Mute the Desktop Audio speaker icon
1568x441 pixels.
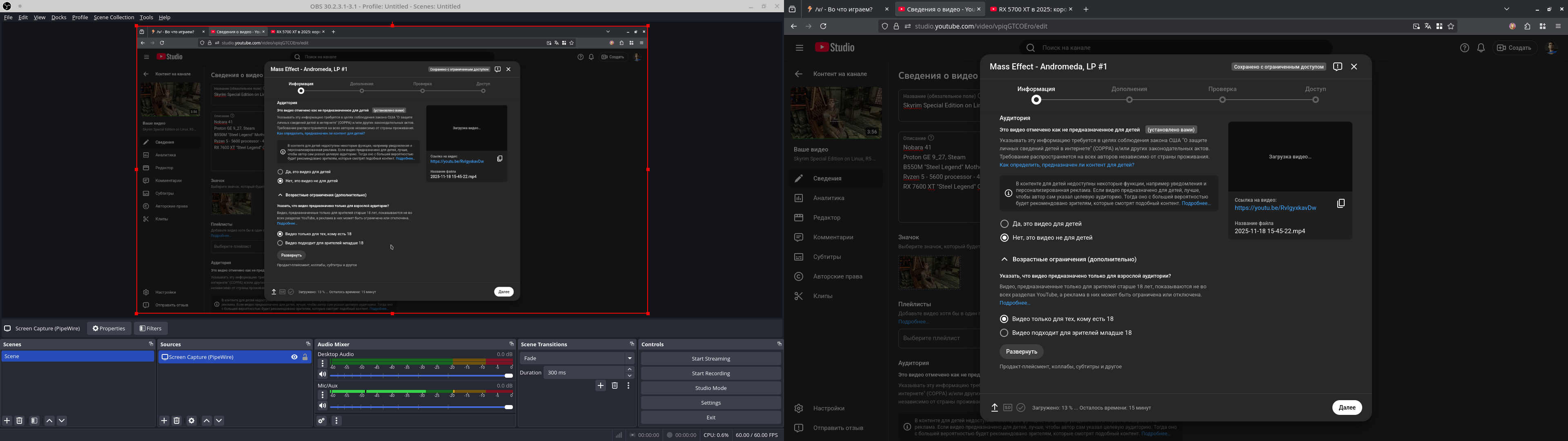(323, 374)
